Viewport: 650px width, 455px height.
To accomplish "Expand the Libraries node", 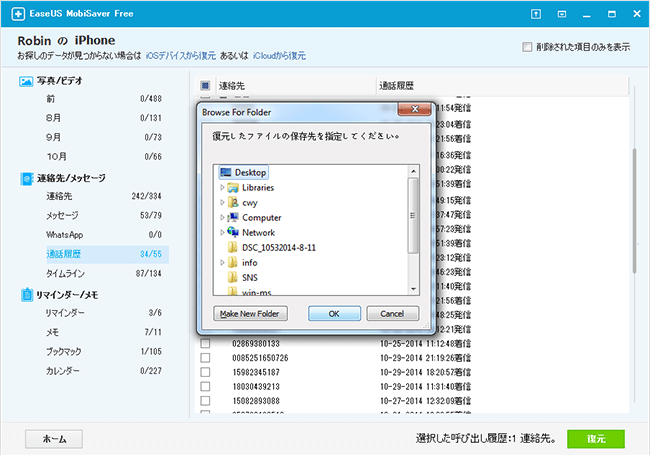I will [x=222, y=188].
